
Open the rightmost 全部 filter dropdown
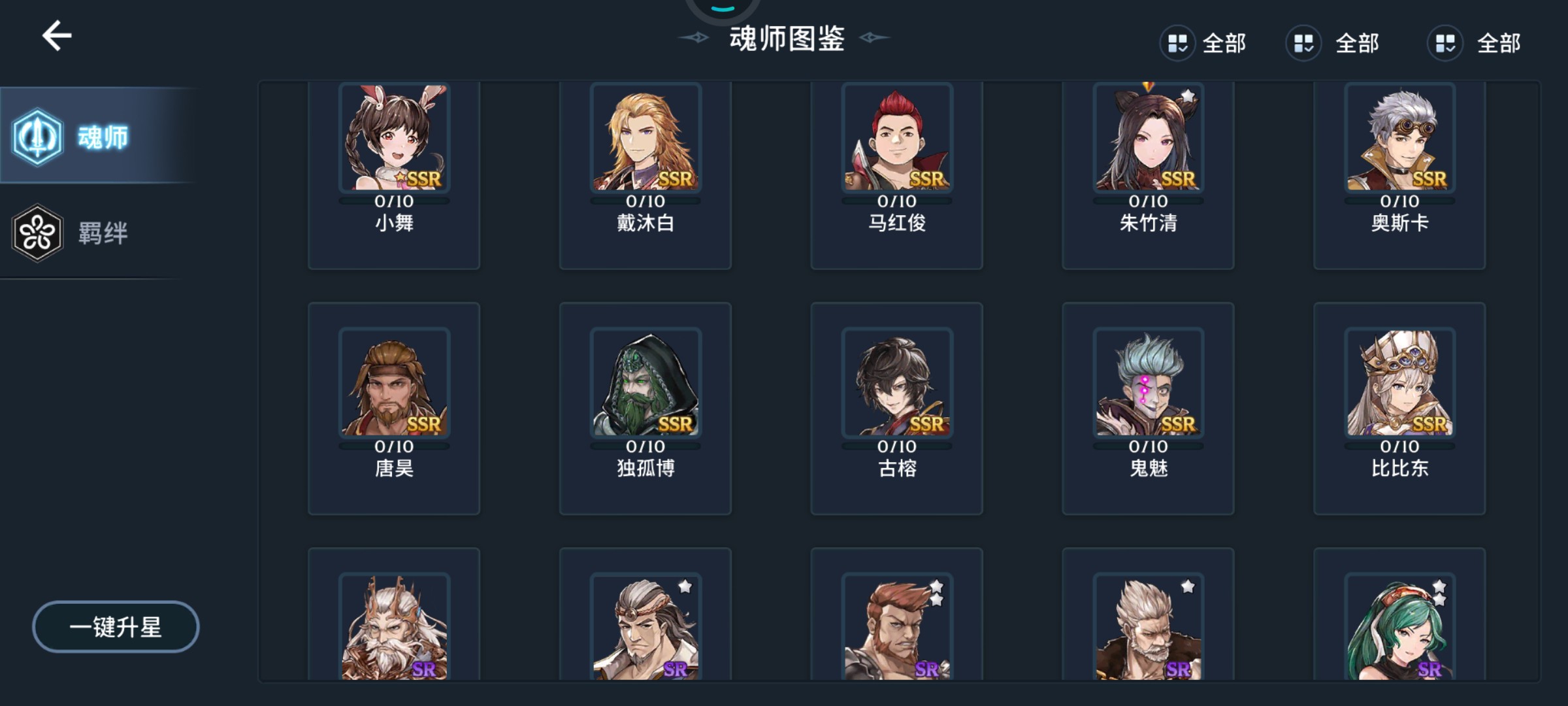[1475, 43]
